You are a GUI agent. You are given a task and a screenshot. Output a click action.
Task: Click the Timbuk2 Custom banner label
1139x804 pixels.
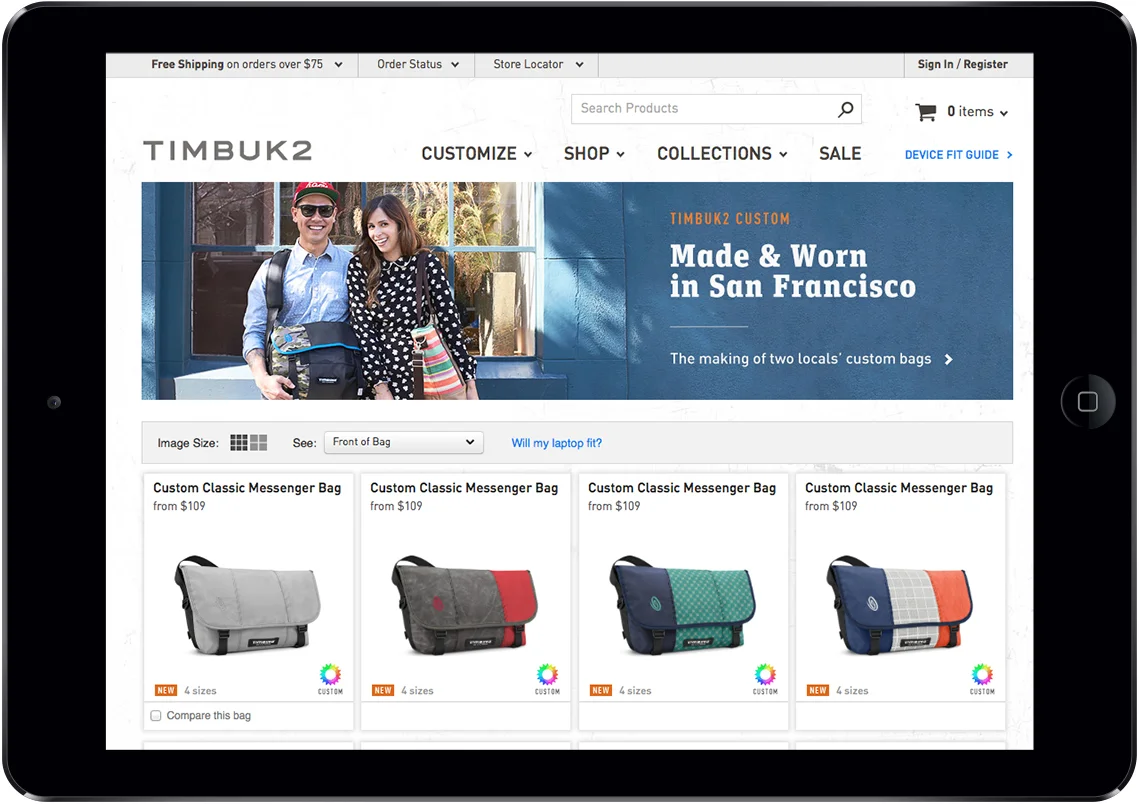click(x=729, y=219)
